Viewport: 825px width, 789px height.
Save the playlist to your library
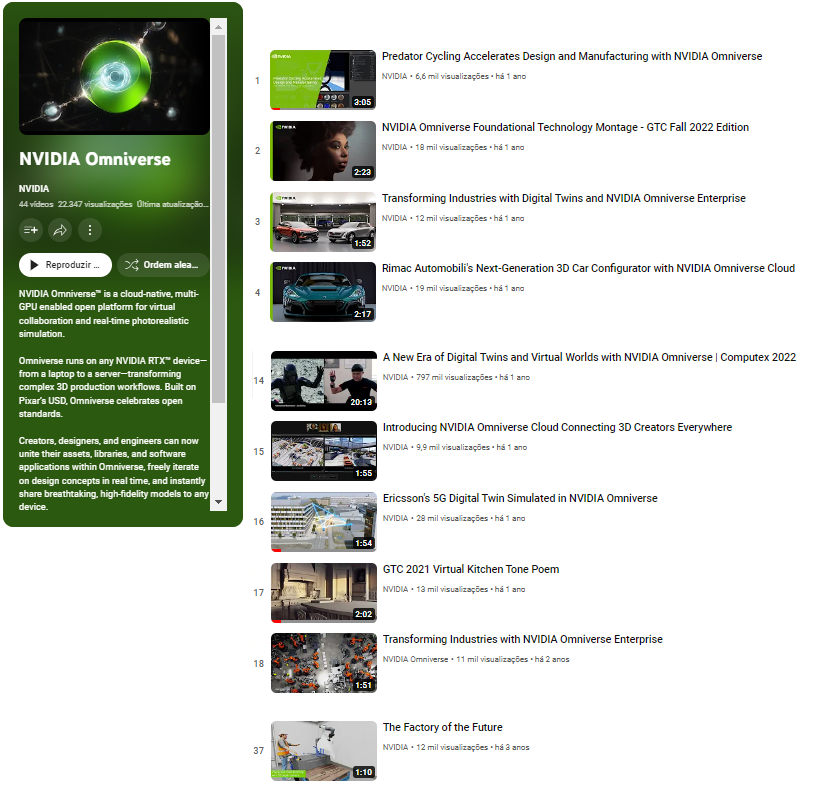30,229
